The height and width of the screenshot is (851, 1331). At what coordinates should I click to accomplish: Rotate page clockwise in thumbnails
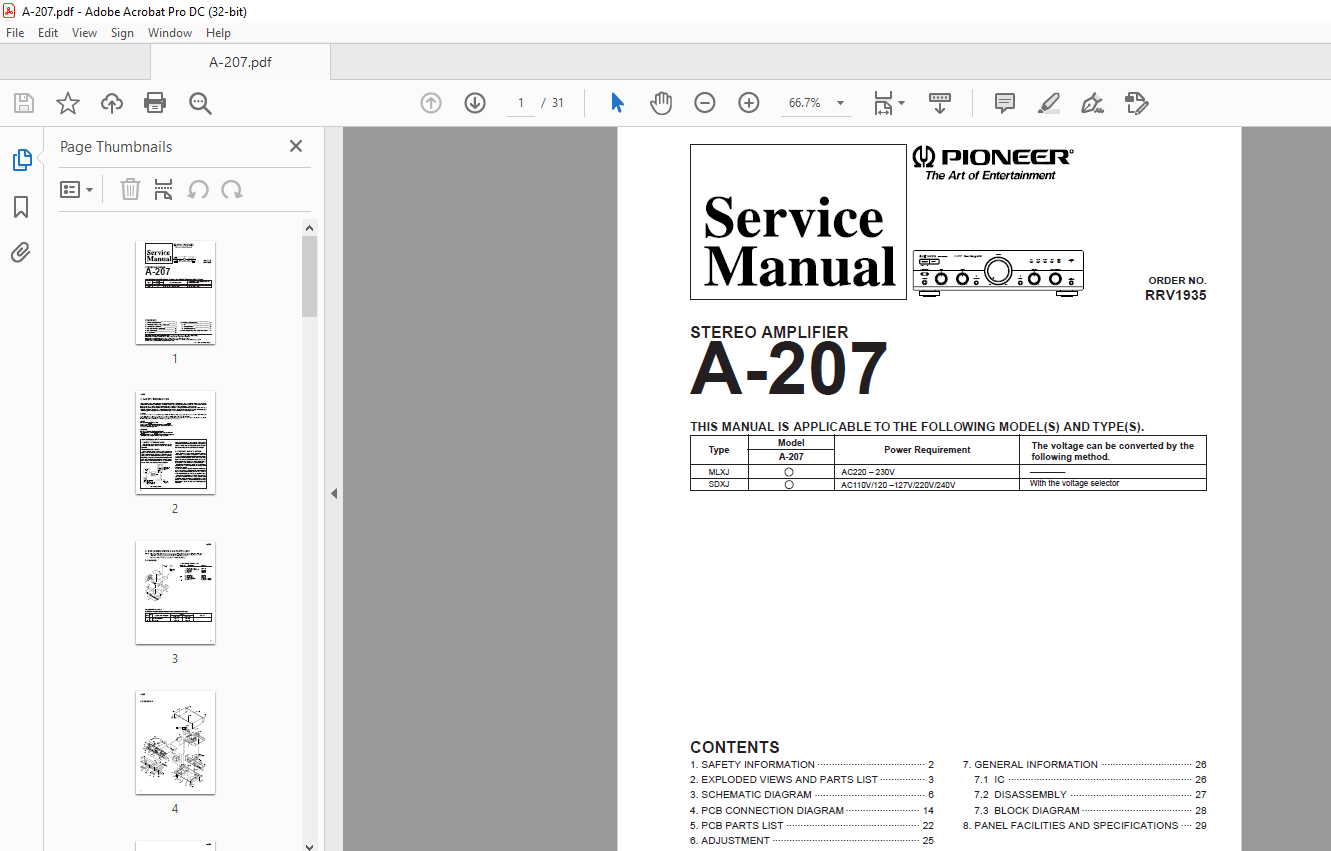coord(232,189)
